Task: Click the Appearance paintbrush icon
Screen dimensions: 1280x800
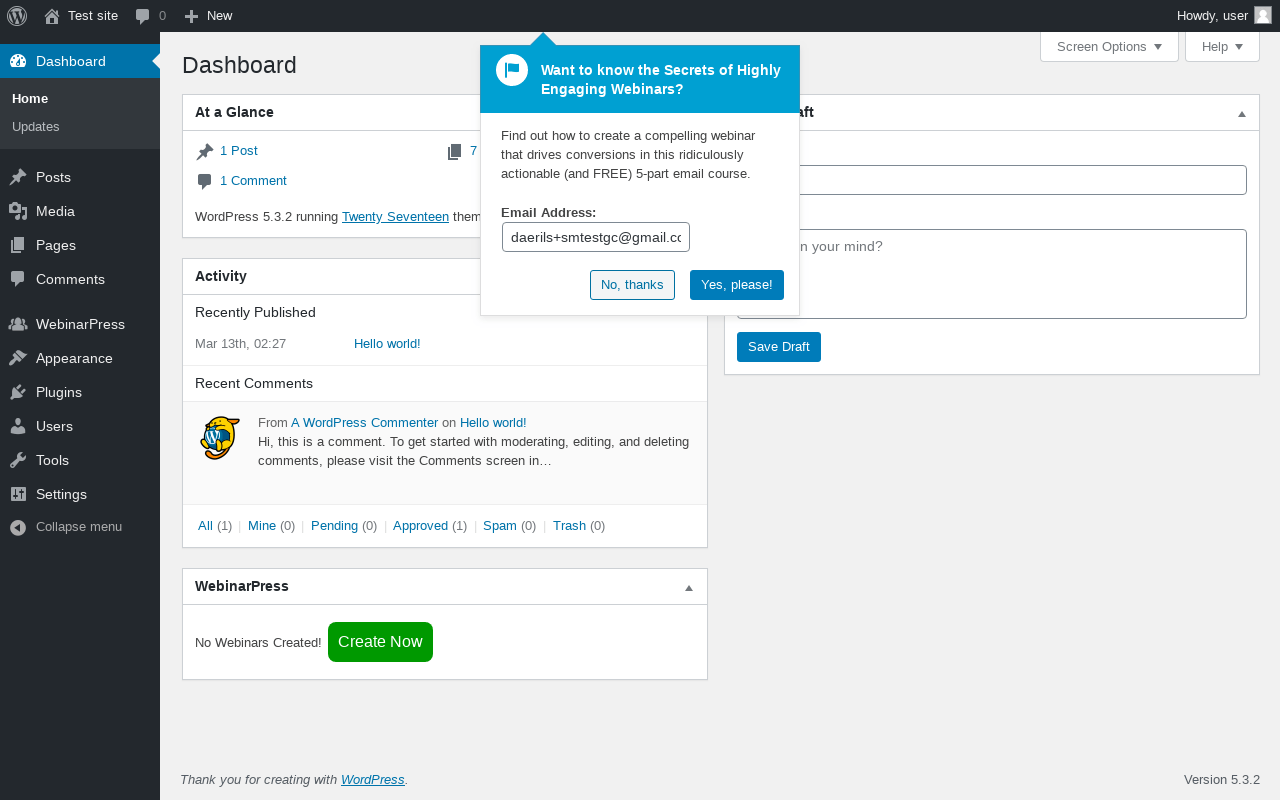Action: click(x=18, y=358)
